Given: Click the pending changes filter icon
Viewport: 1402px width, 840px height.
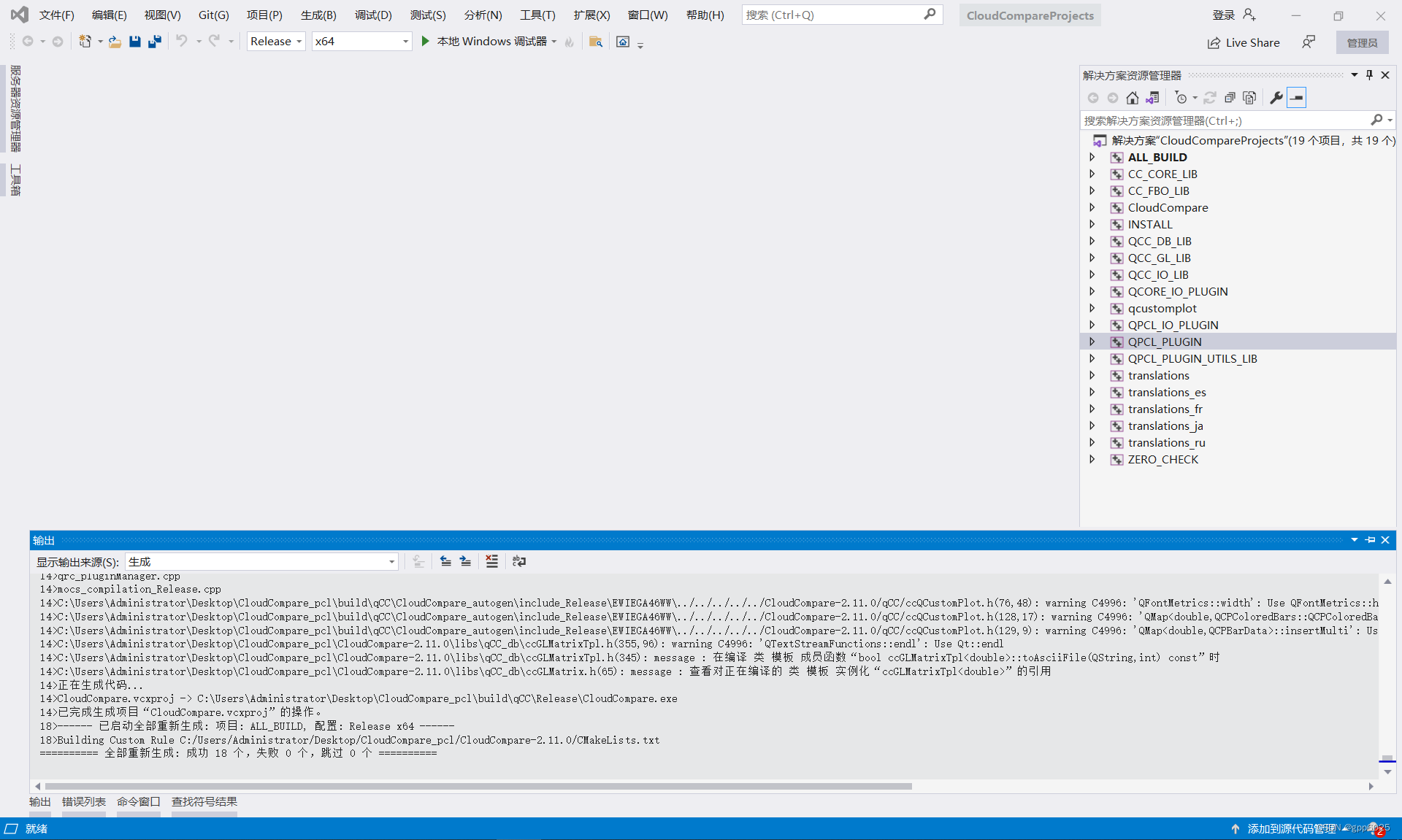Looking at the screenshot, I should (x=1181, y=97).
